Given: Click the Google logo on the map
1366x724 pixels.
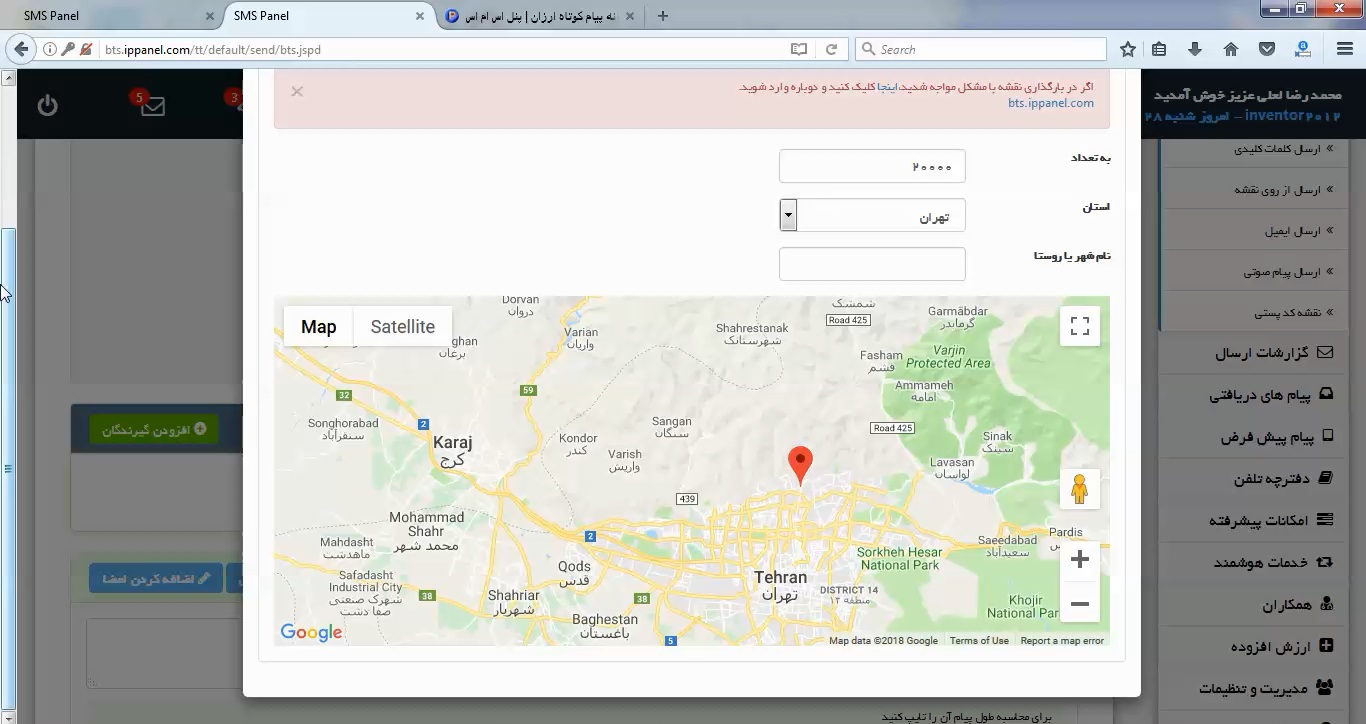Looking at the screenshot, I should (x=311, y=632).
